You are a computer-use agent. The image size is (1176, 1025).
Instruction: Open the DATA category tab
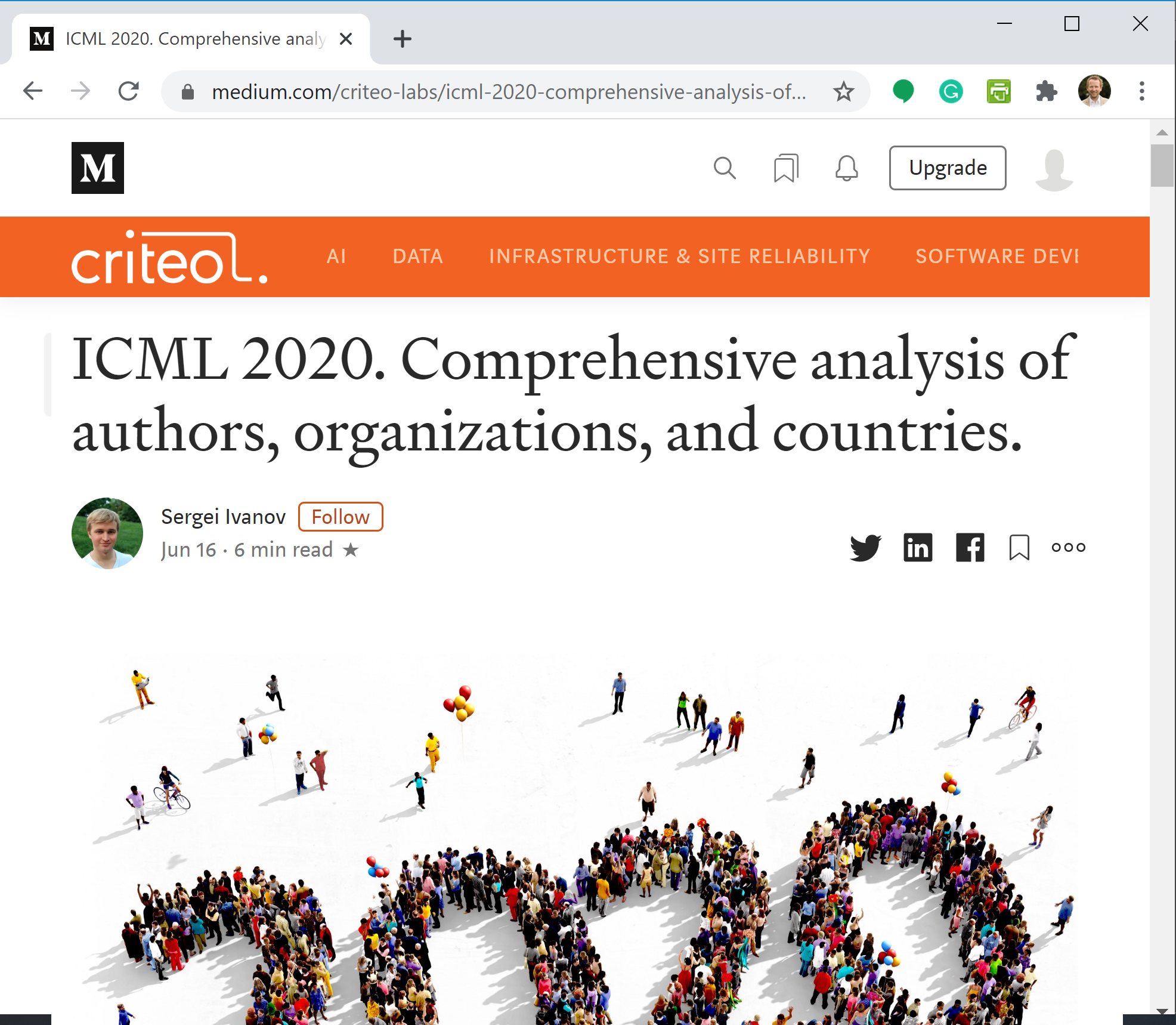(x=417, y=257)
